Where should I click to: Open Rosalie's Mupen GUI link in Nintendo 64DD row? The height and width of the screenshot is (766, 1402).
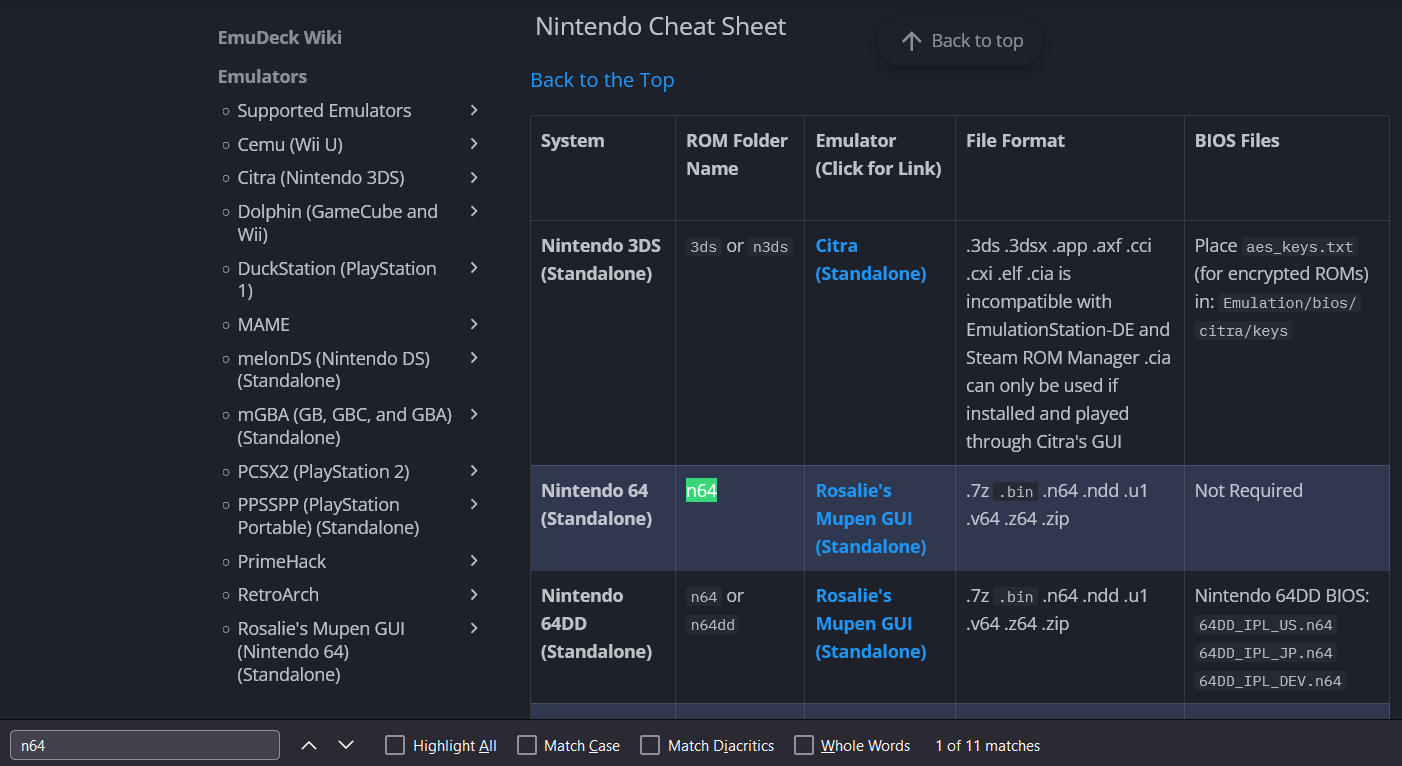871,623
